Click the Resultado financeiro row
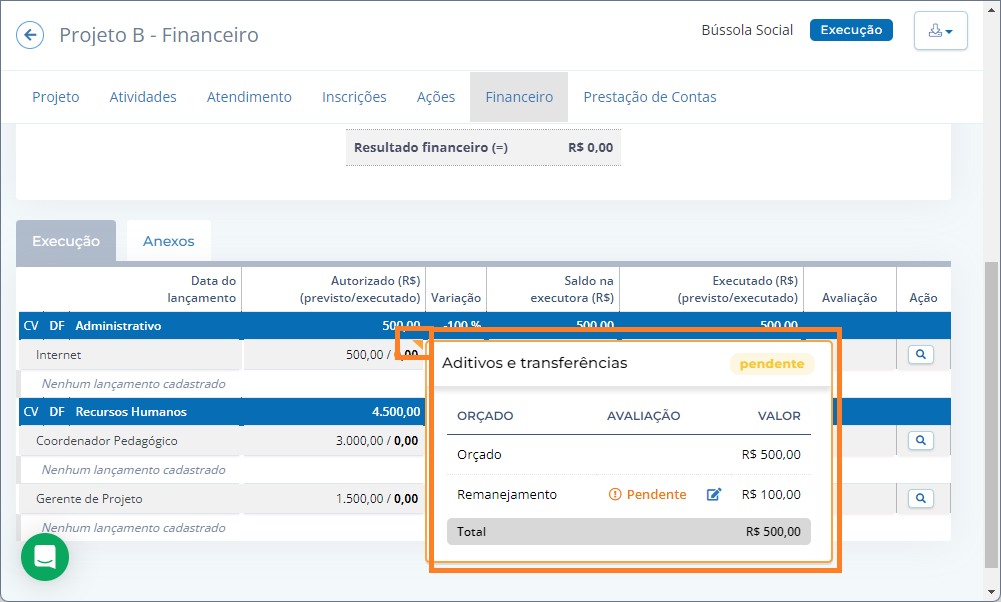Screen dimensions: 1001x602 click(x=483, y=147)
